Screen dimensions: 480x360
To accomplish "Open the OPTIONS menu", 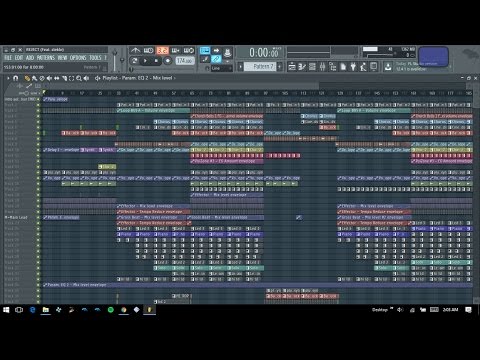I will tap(78, 58).
